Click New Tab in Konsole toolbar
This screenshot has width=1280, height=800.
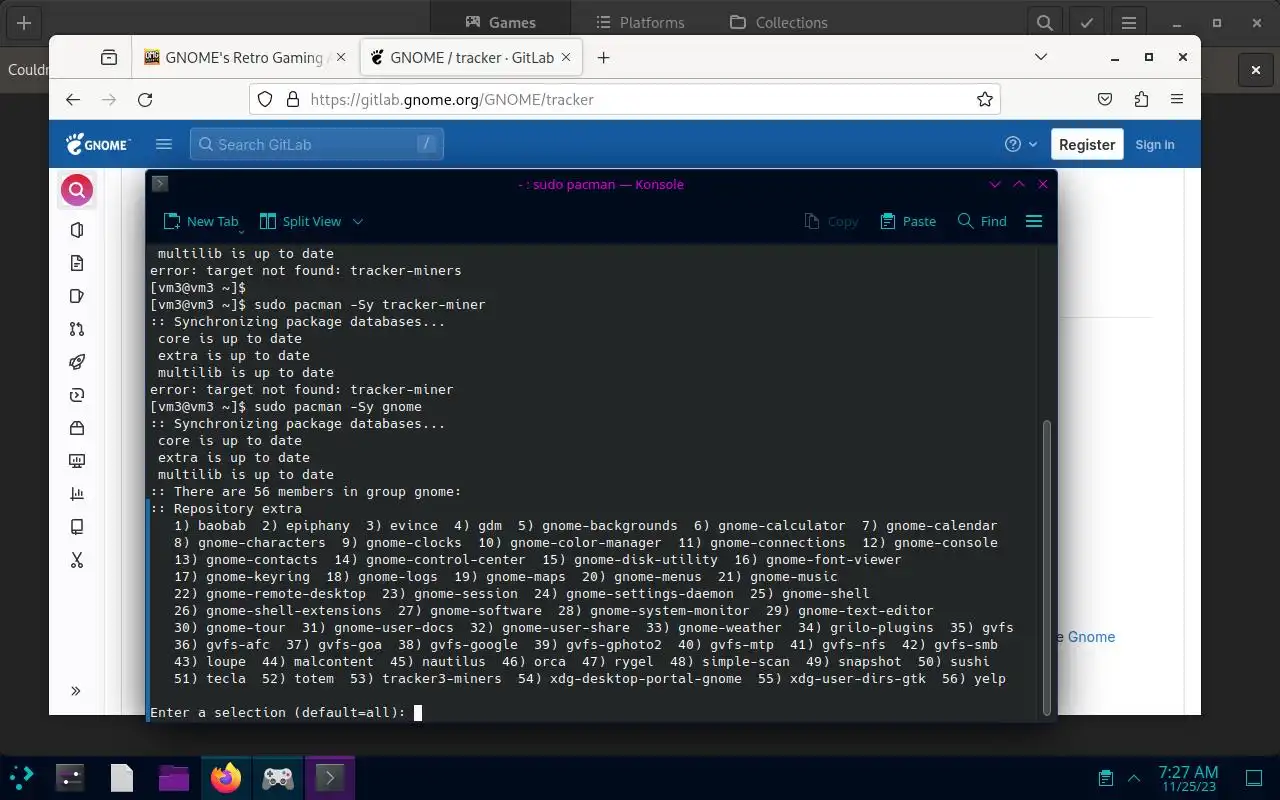click(x=201, y=221)
